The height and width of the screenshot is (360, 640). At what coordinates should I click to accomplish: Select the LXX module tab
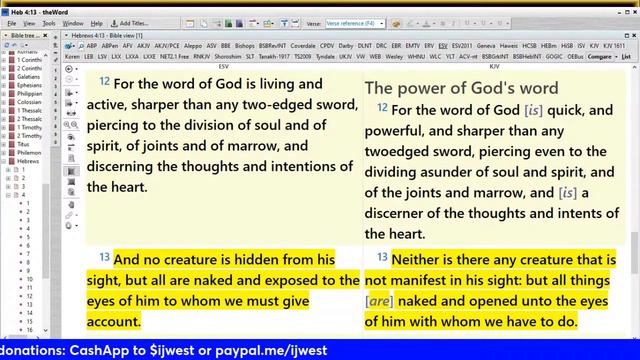click(116, 57)
